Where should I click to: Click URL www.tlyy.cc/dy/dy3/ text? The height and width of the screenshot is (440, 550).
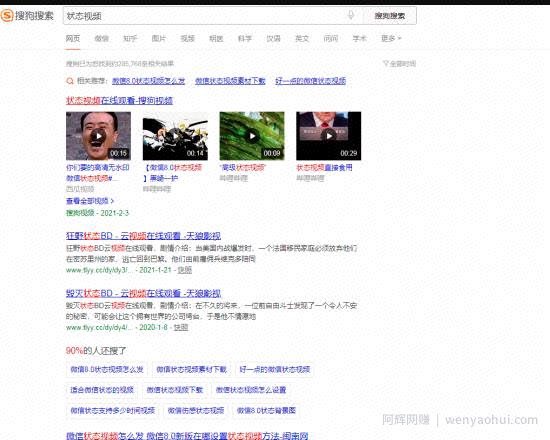99,270
